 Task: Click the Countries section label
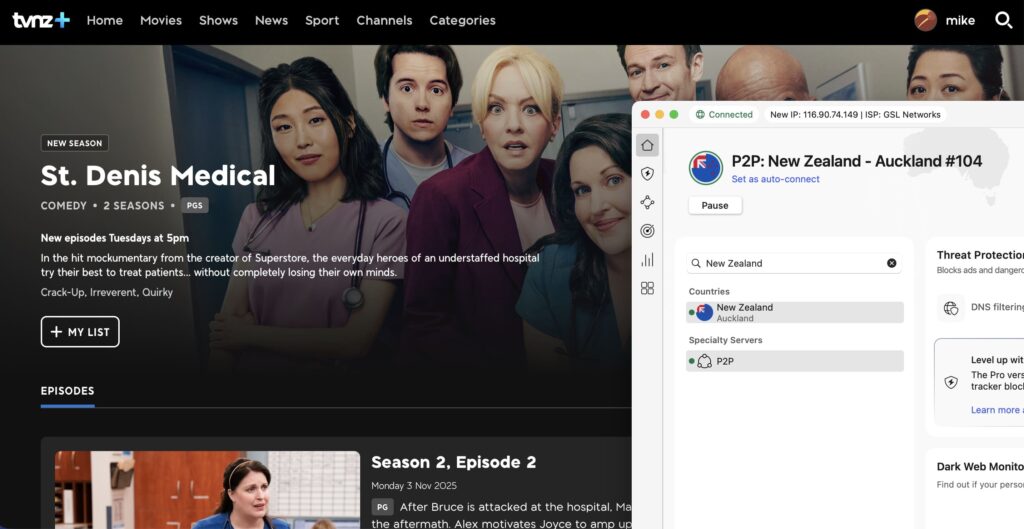click(709, 291)
